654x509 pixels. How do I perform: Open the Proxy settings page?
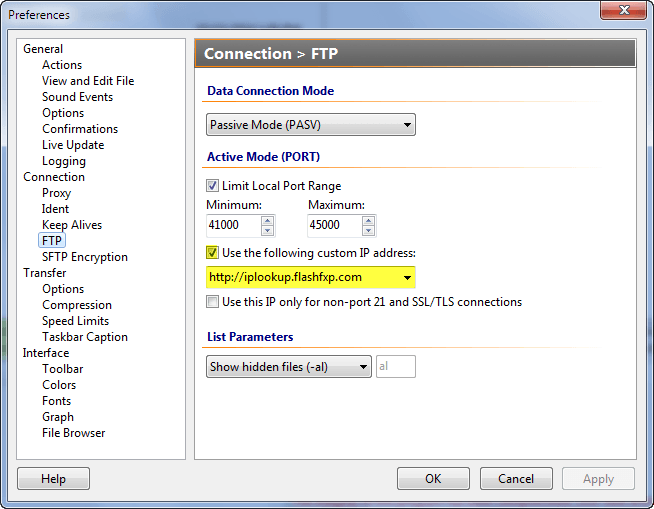tap(56, 193)
